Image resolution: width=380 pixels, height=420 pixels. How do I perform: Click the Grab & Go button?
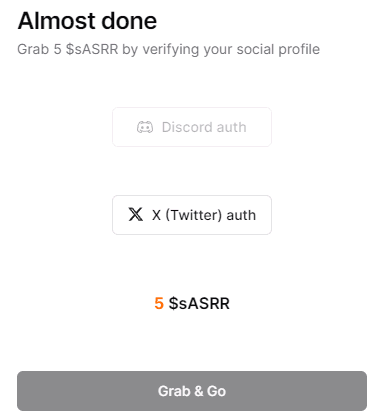tap(192, 391)
